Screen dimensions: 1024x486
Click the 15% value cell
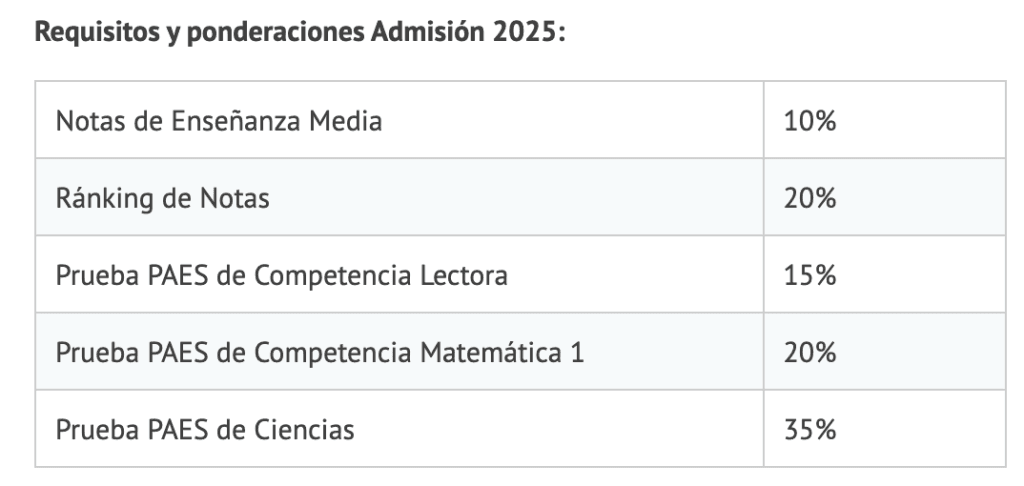(884, 274)
